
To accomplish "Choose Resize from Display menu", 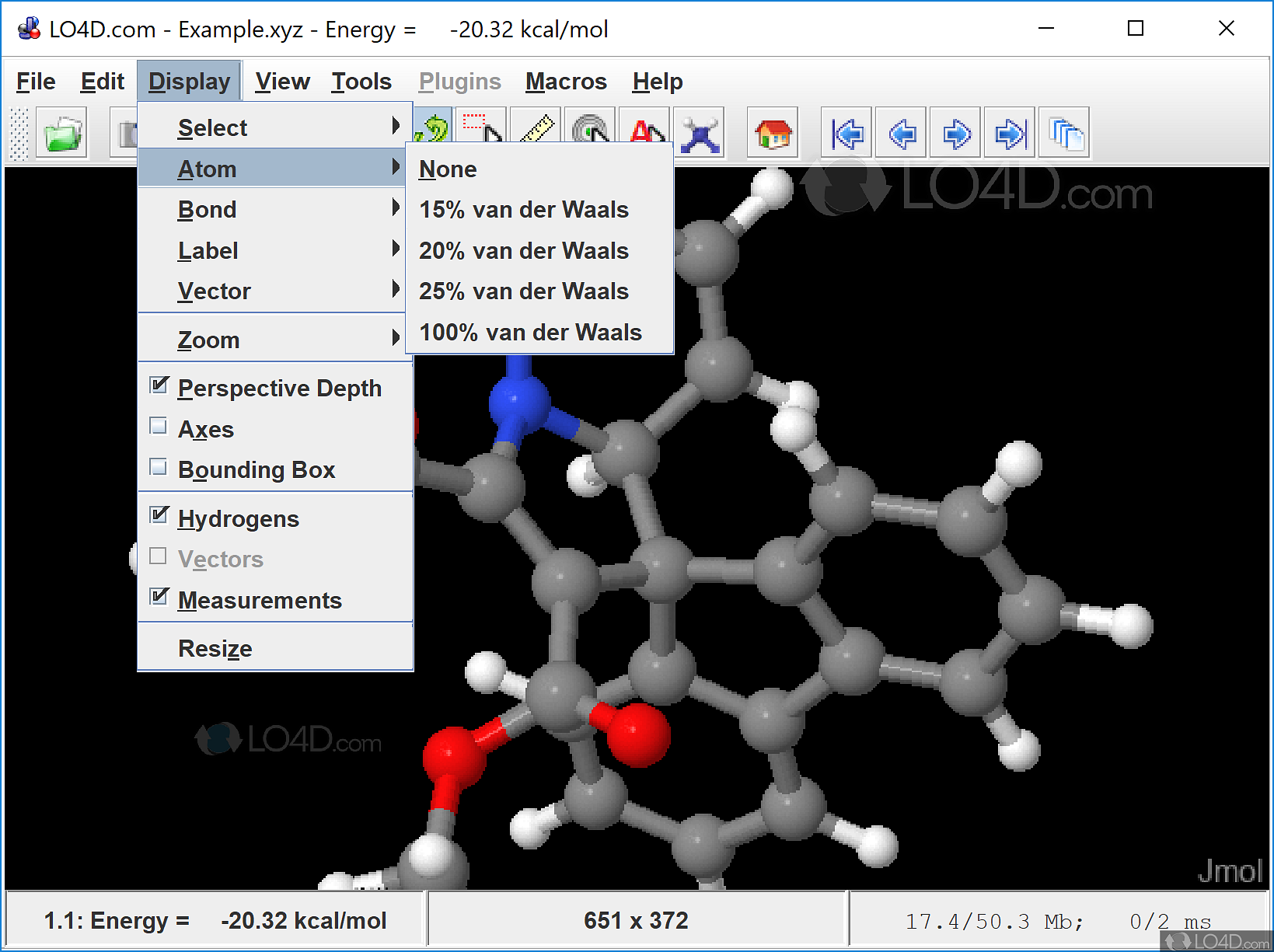I will [x=275, y=648].
